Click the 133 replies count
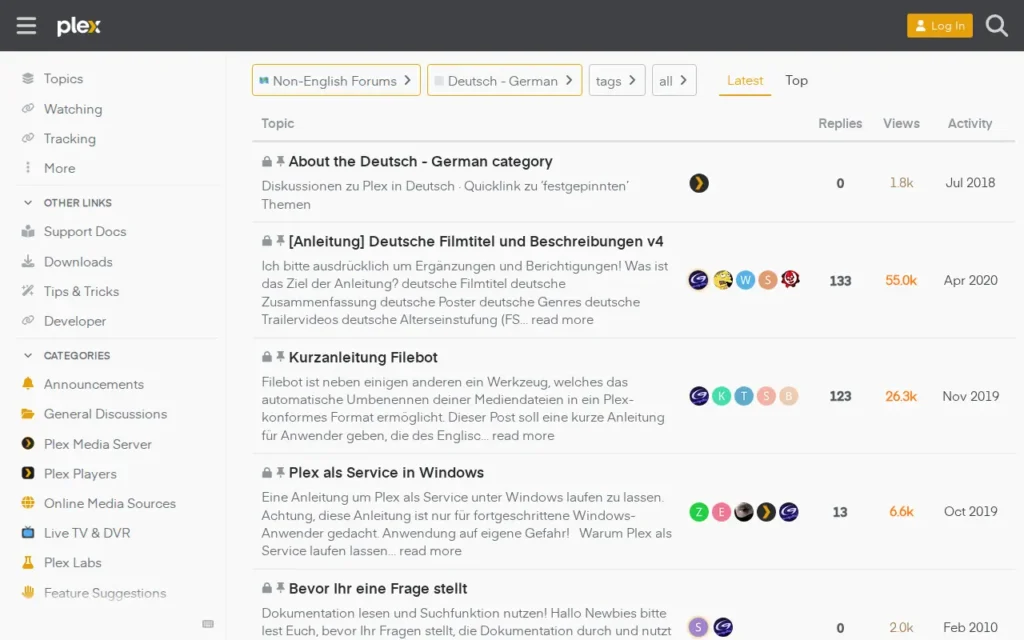The image size is (1024, 640). click(x=840, y=281)
